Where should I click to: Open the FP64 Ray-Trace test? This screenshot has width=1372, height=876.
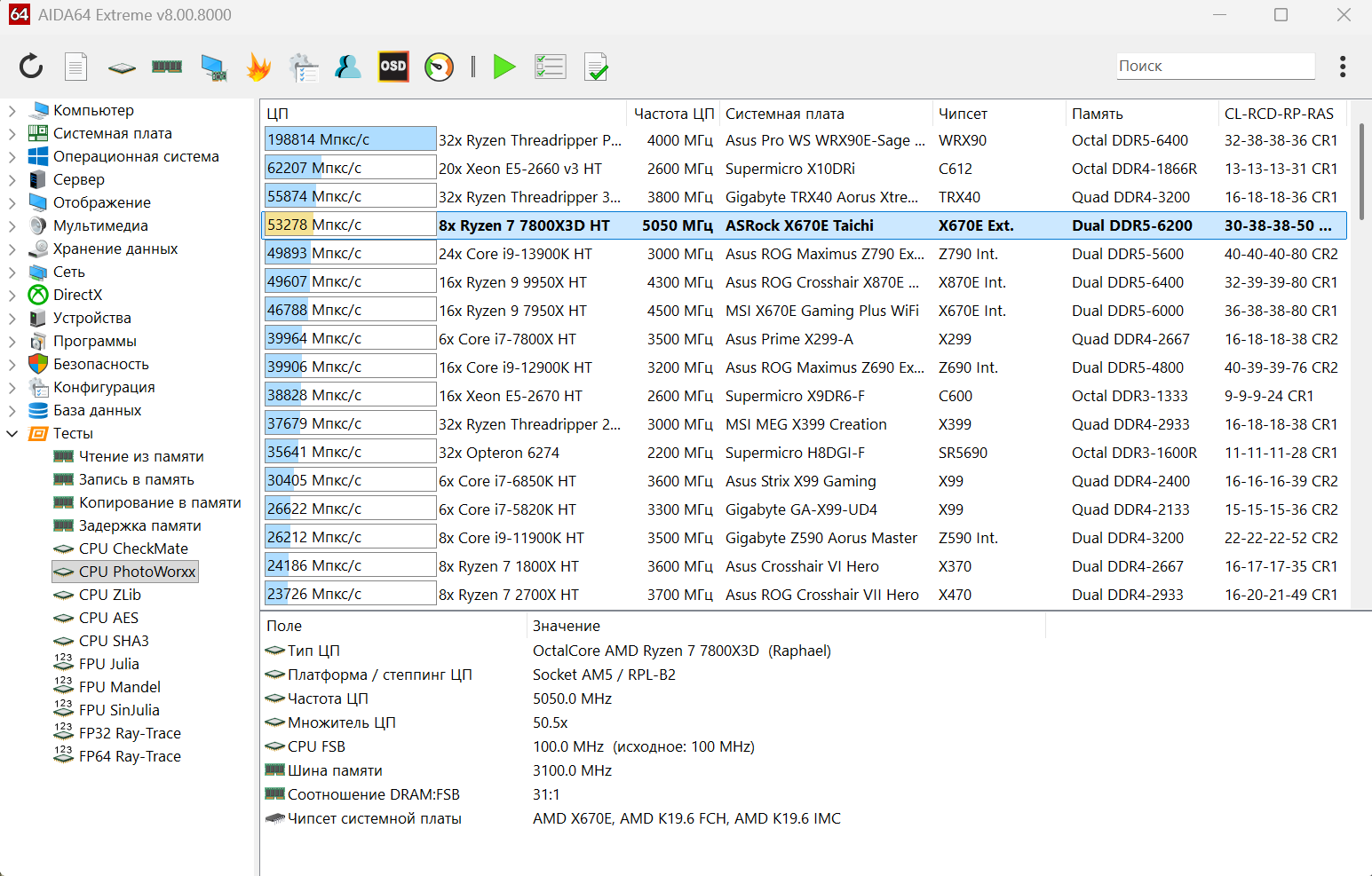[x=130, y=756]
